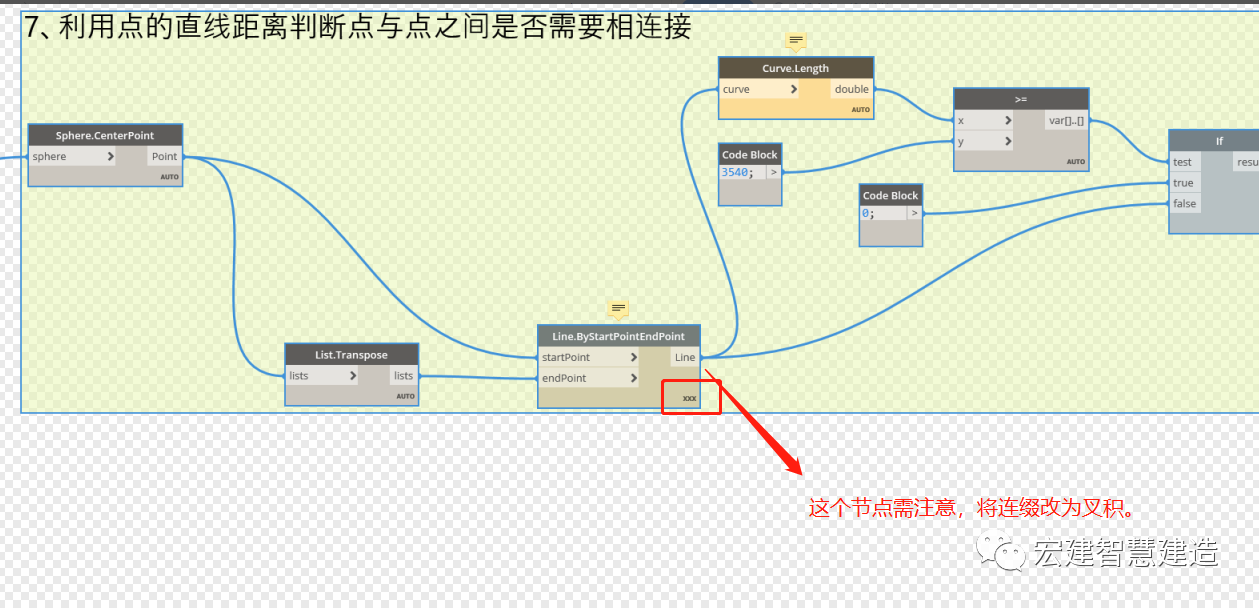Select the header of the 0 Code Block

coord(890,196)
